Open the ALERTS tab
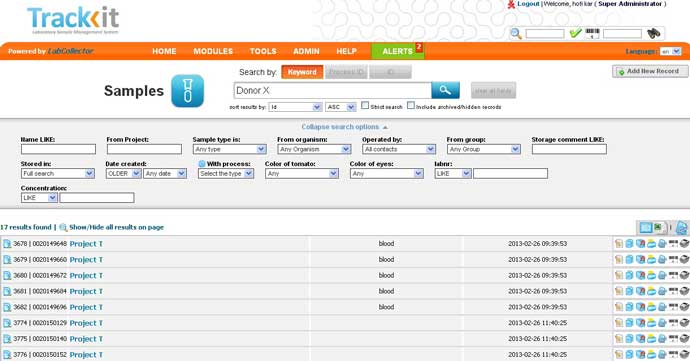Image resolution: width=690 pixels, height=361 pixels. pos(397,51)
